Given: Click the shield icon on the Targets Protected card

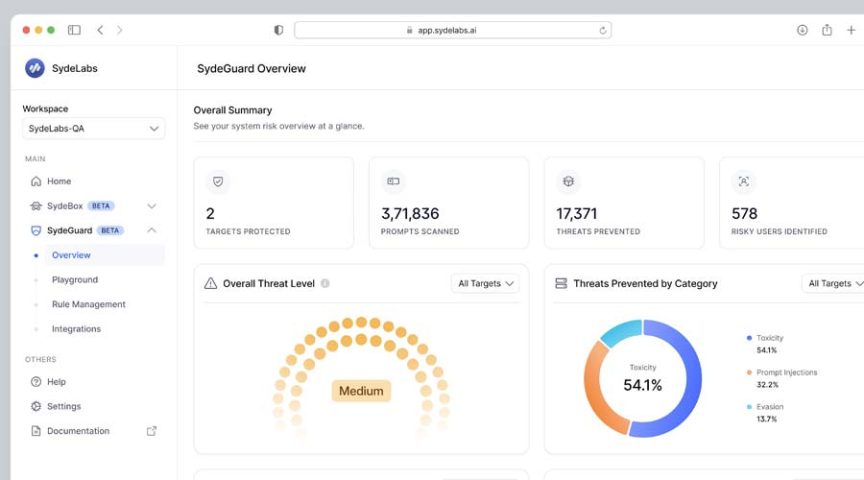Looking at the screenshot, I should point(218,181).
